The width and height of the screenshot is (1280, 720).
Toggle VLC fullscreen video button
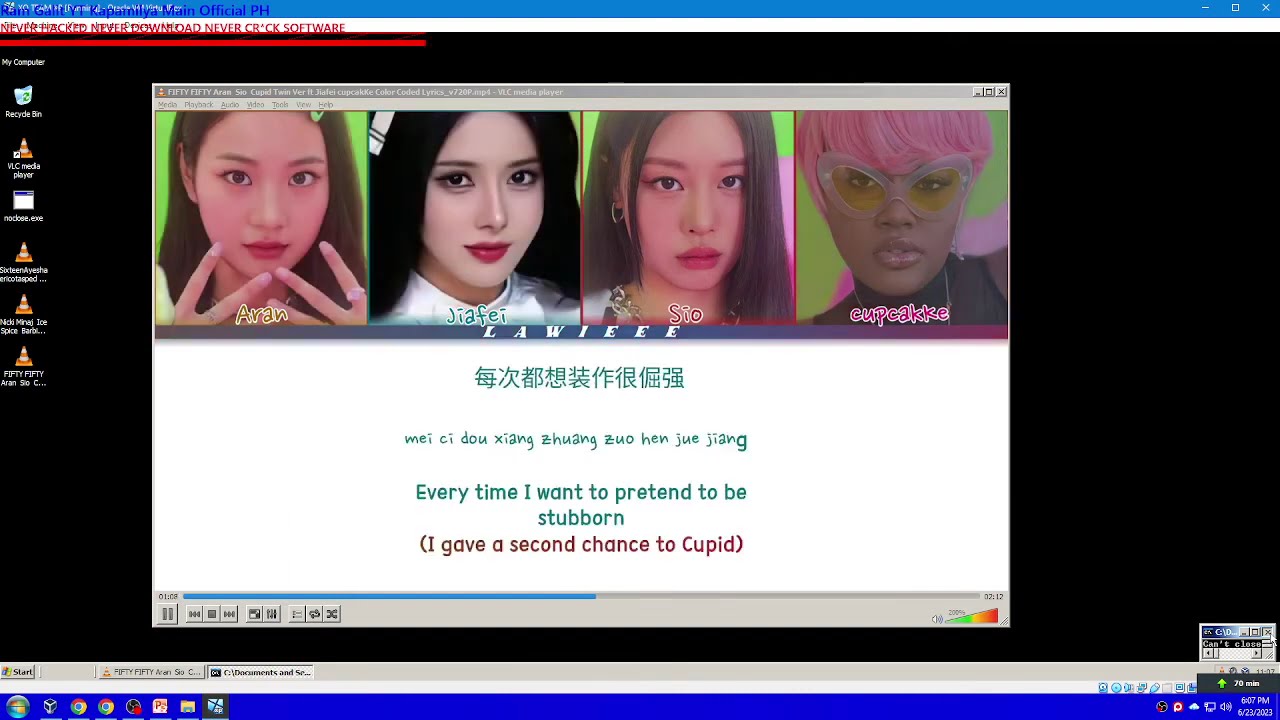(x=254, y=614)
